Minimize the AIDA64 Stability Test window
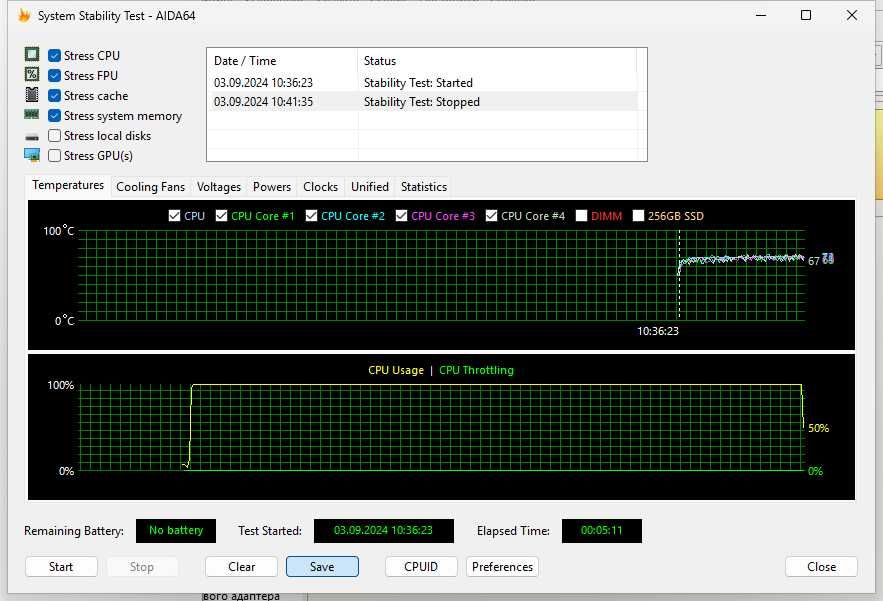Viewport: 883px width, 601px height. tap(761, 15)
